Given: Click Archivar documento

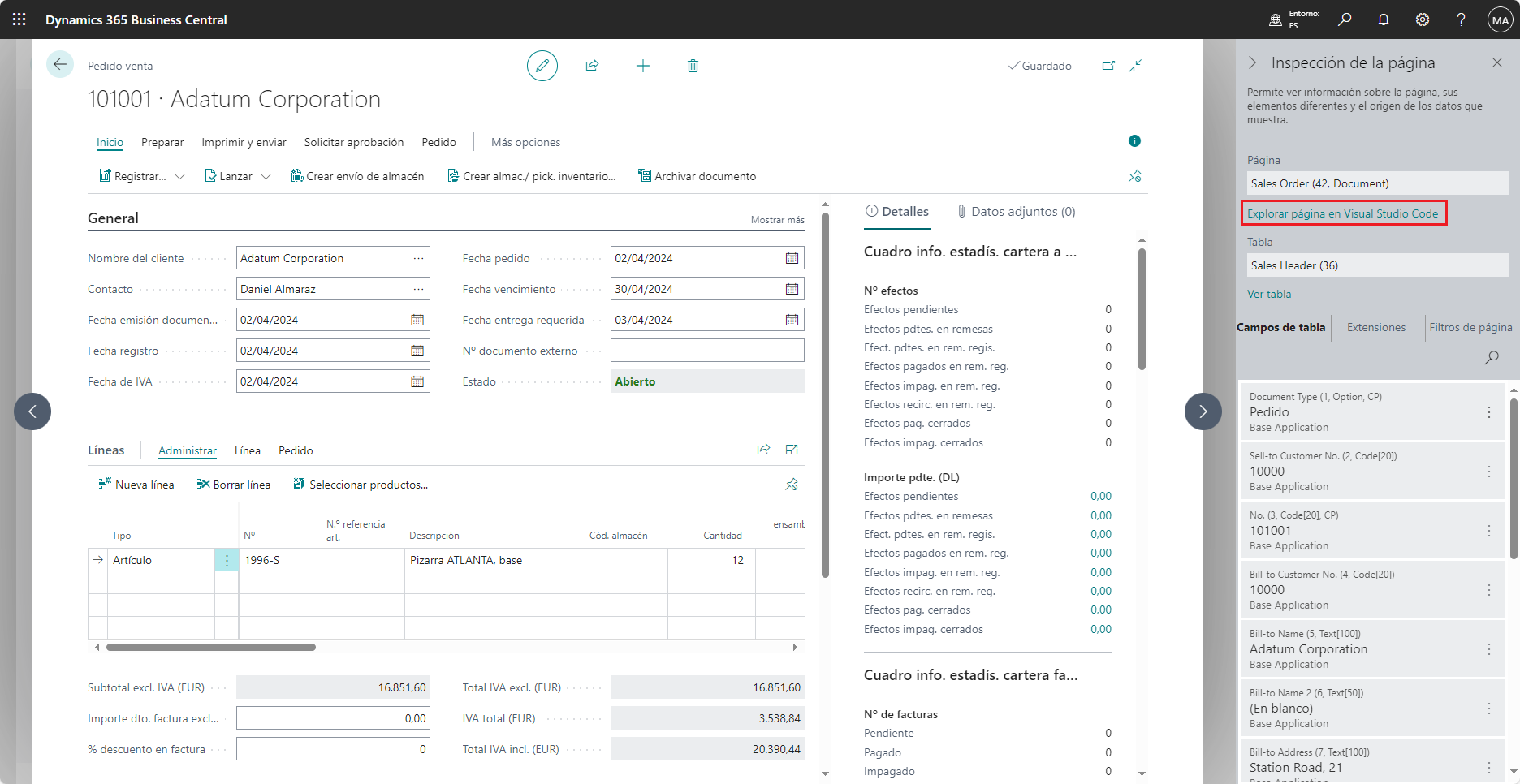Looking at the screenshot, I should pos(697,176).
